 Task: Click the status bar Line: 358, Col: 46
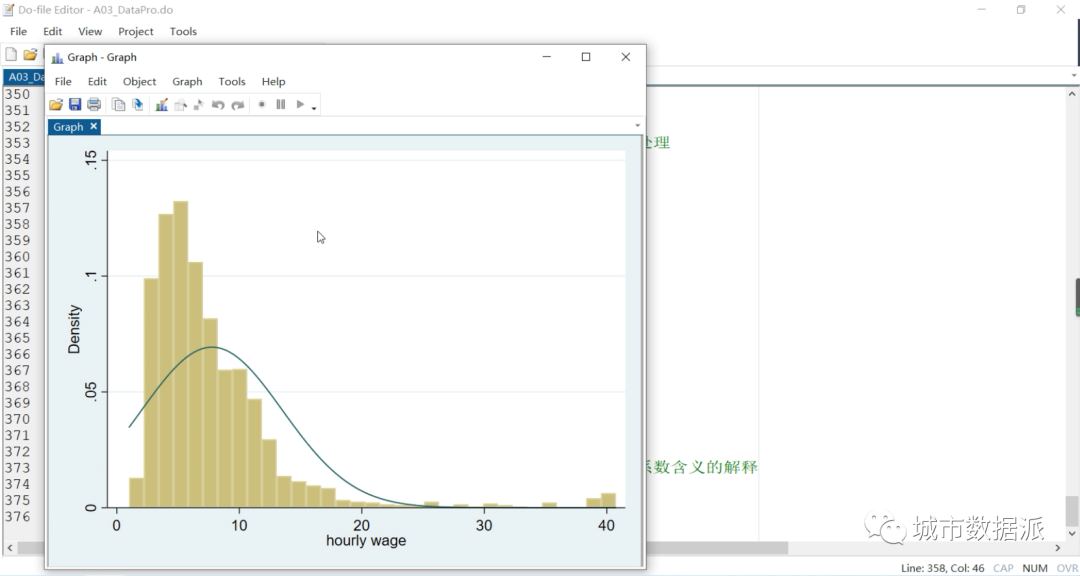pyautogui.click(x=942, y=568)
